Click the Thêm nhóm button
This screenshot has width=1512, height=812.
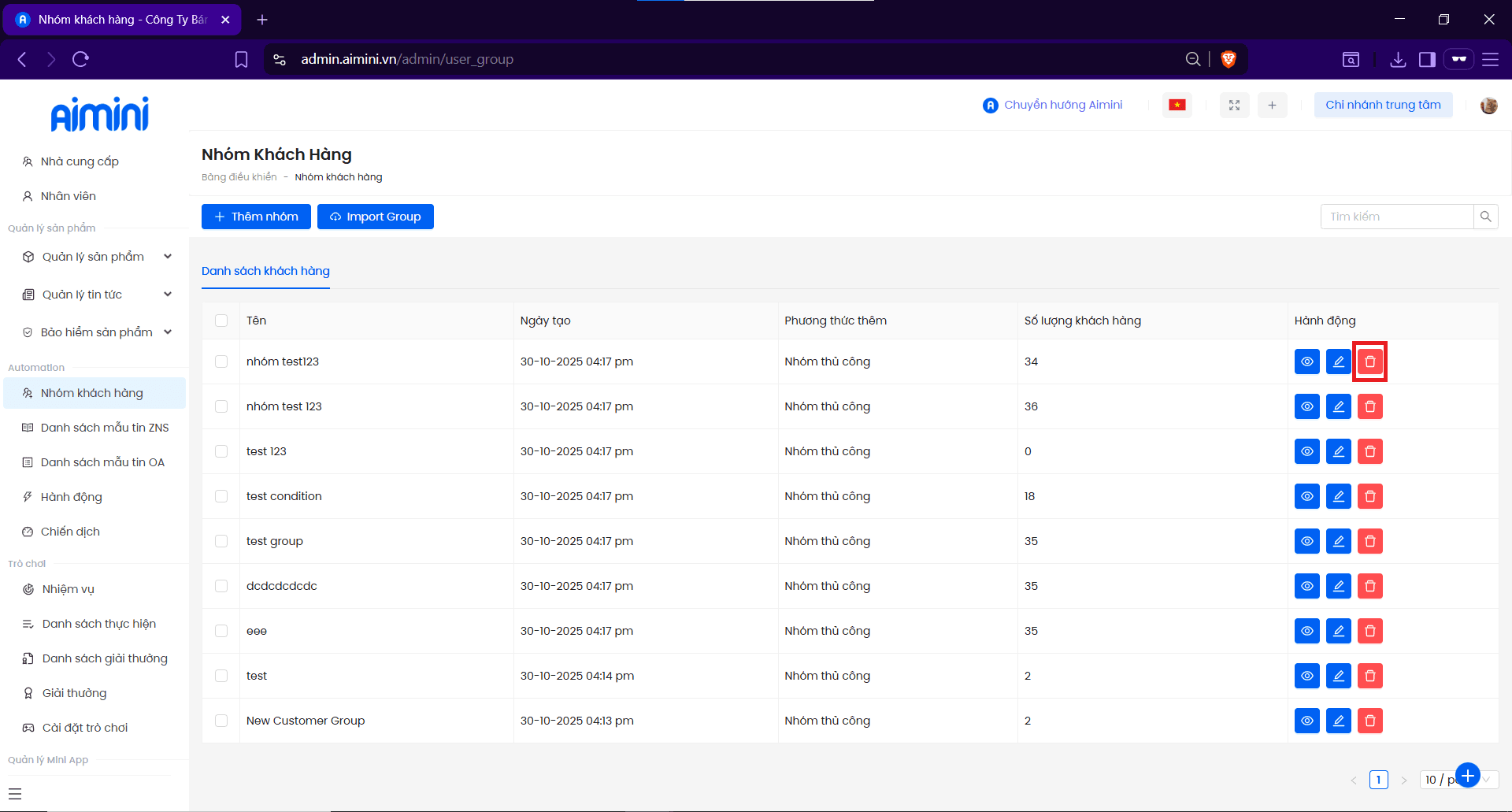(x=256, y=217)
